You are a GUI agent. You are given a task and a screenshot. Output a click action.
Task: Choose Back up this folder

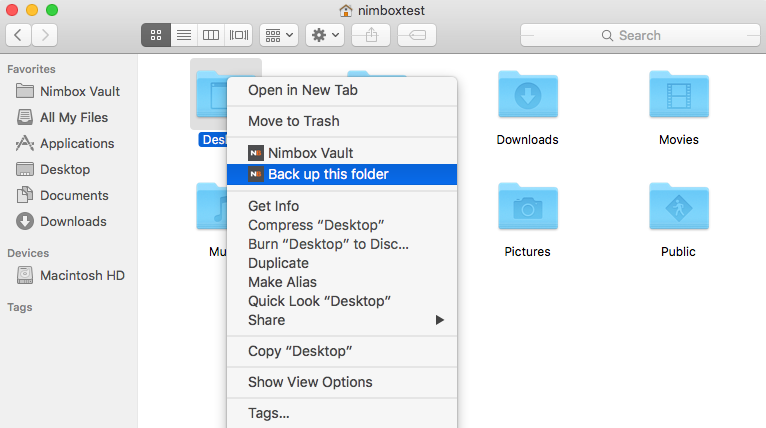click(x=342, y=174)
